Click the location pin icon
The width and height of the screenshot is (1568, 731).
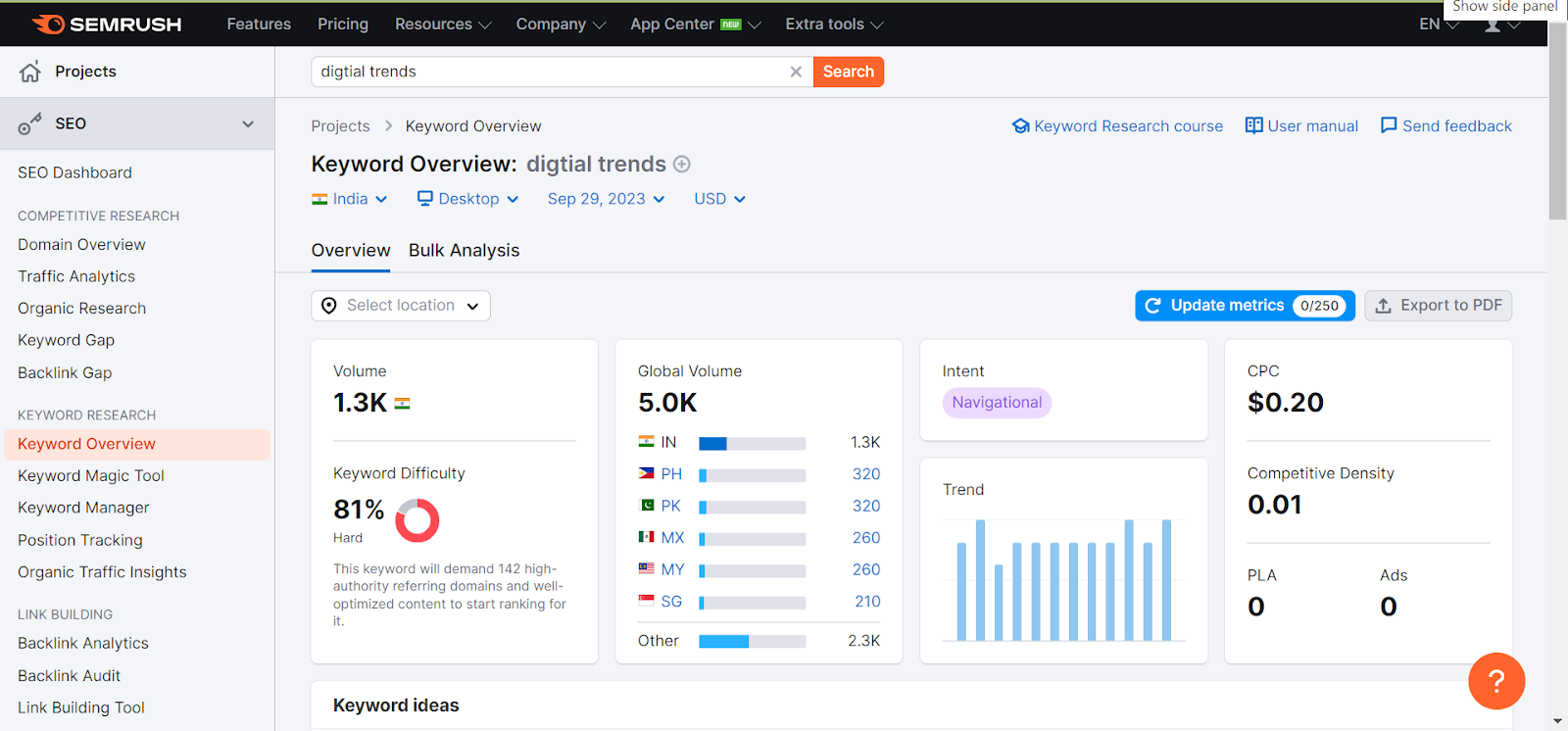tap(329, 306)
